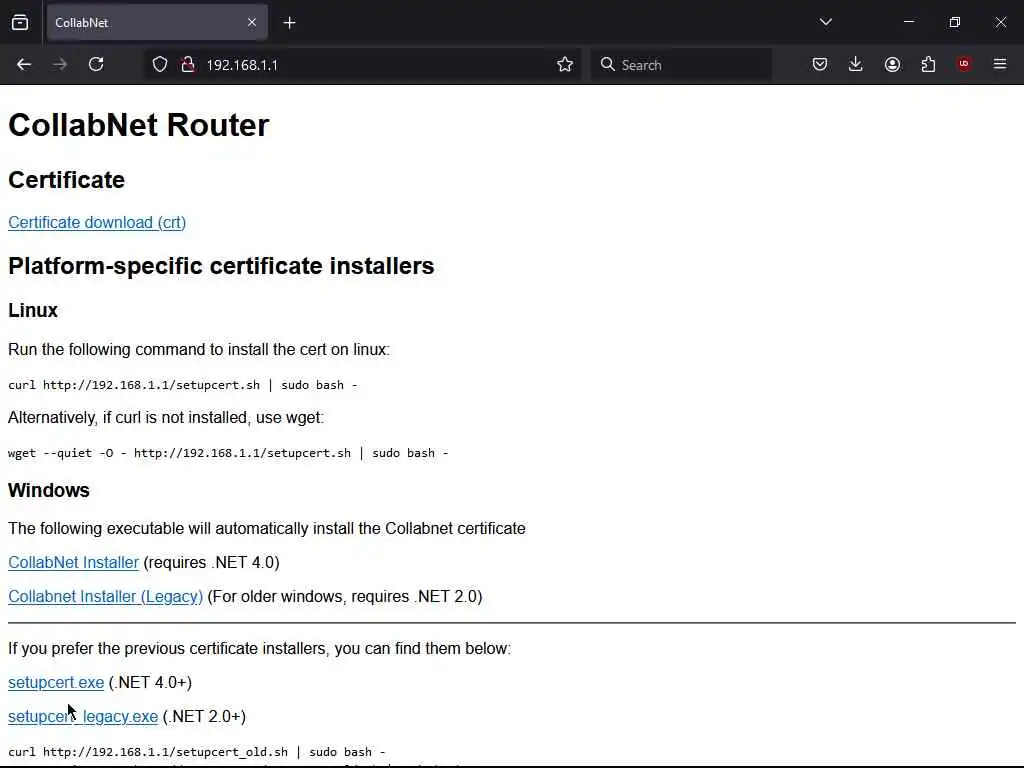
Task: Bookmark this page with star icon
Action: [565, 65]
